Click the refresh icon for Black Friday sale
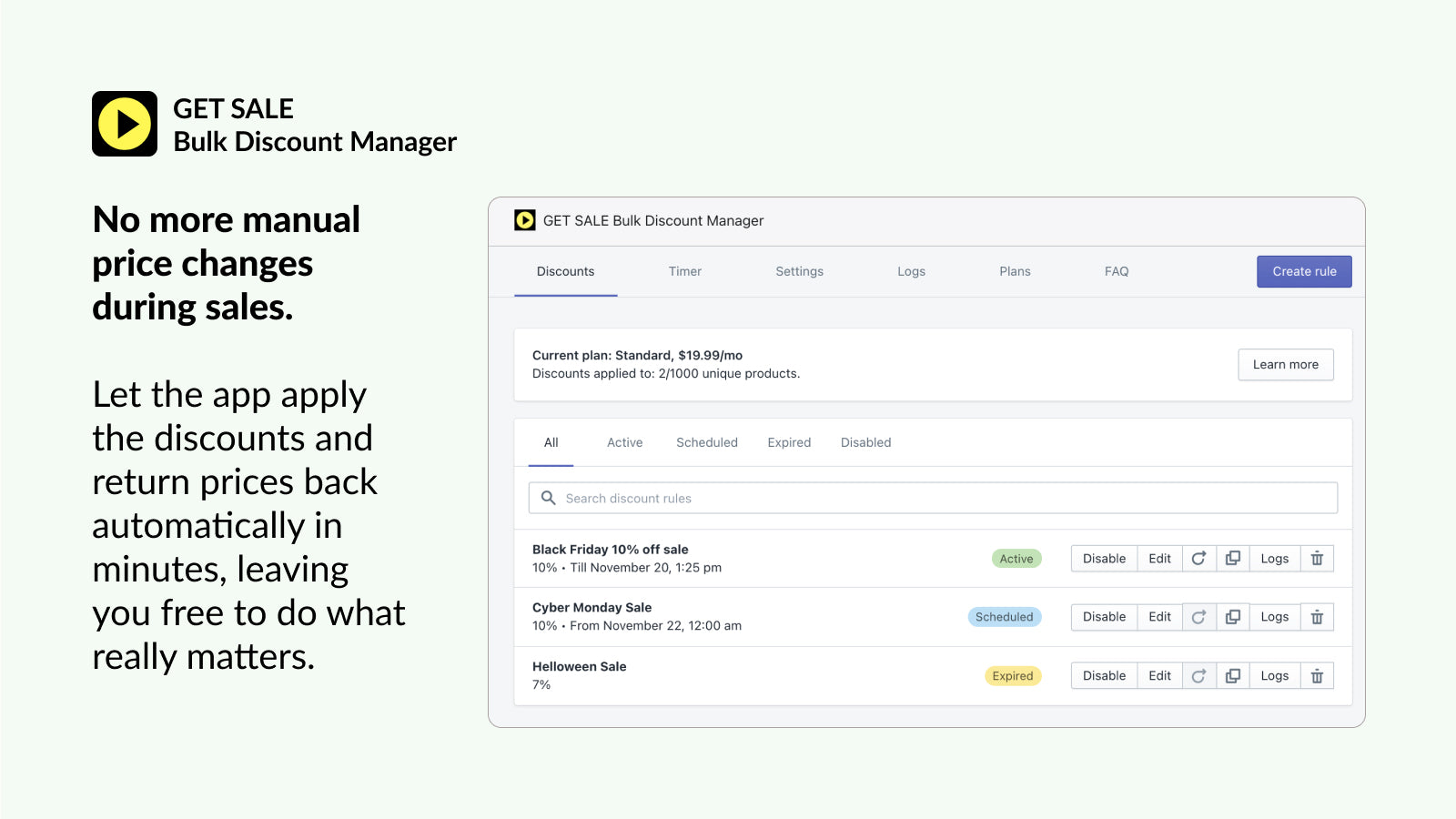This screenshot has height=819, width=1456. (x=1198, y=559)
